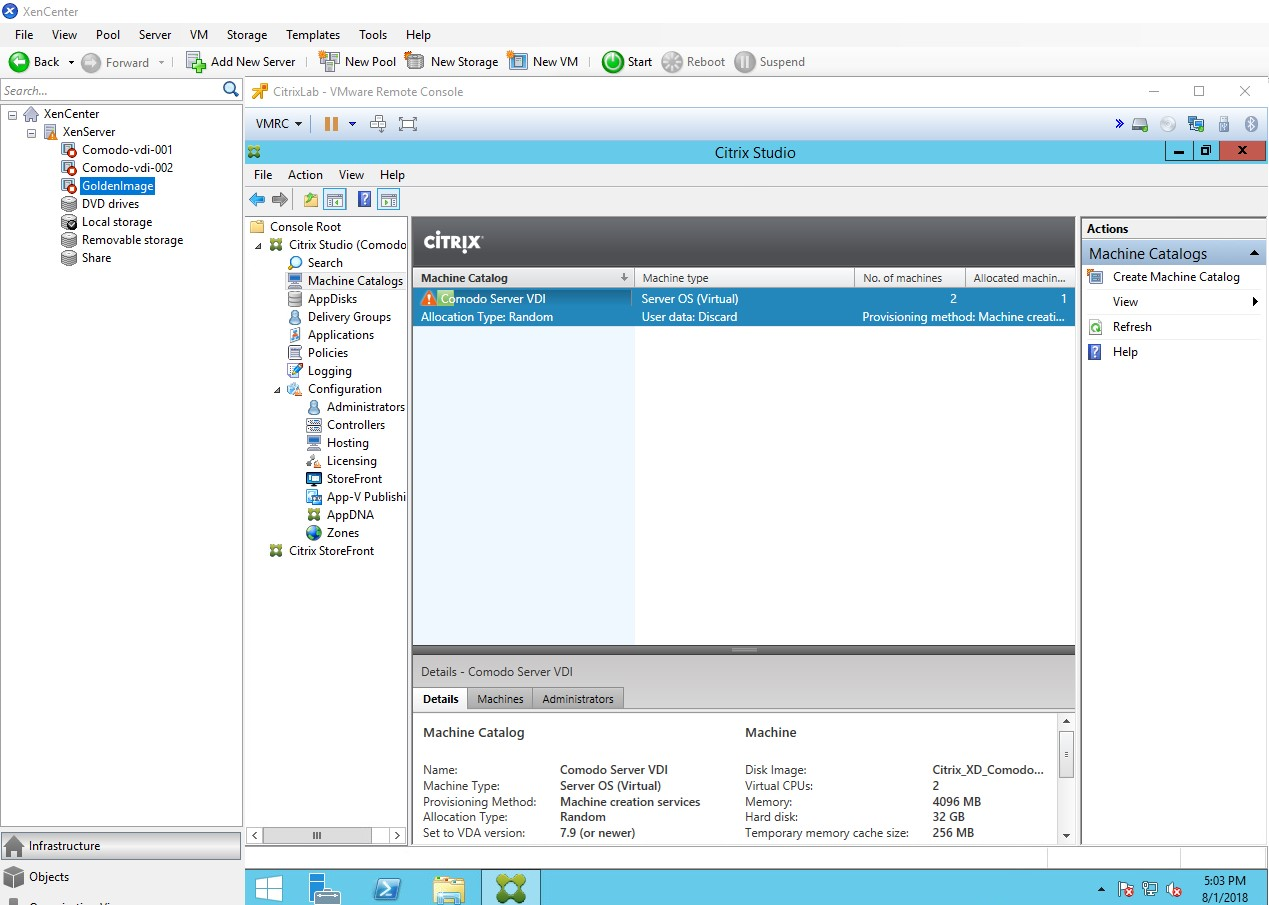The width and height of the screenshot is (1269, 905).
Task: Open Server Manager from the taskbar
Action: pyautogui.click(x=324, y=888)
